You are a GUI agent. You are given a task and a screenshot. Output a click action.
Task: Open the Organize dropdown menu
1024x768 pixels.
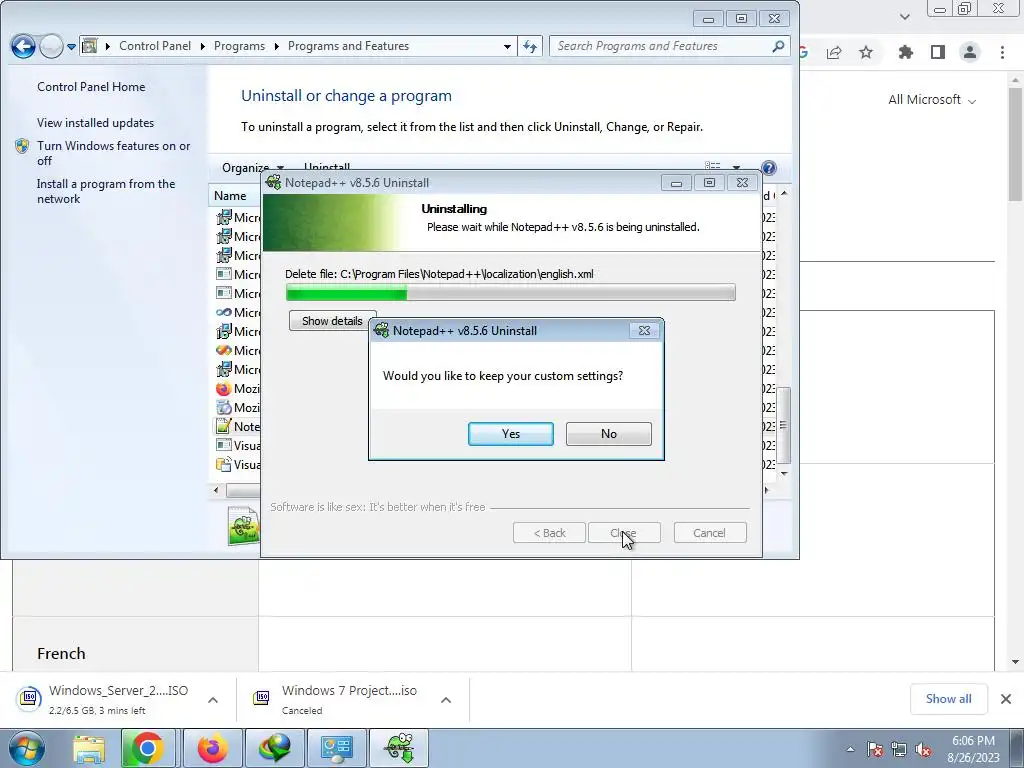pos(253,167)
